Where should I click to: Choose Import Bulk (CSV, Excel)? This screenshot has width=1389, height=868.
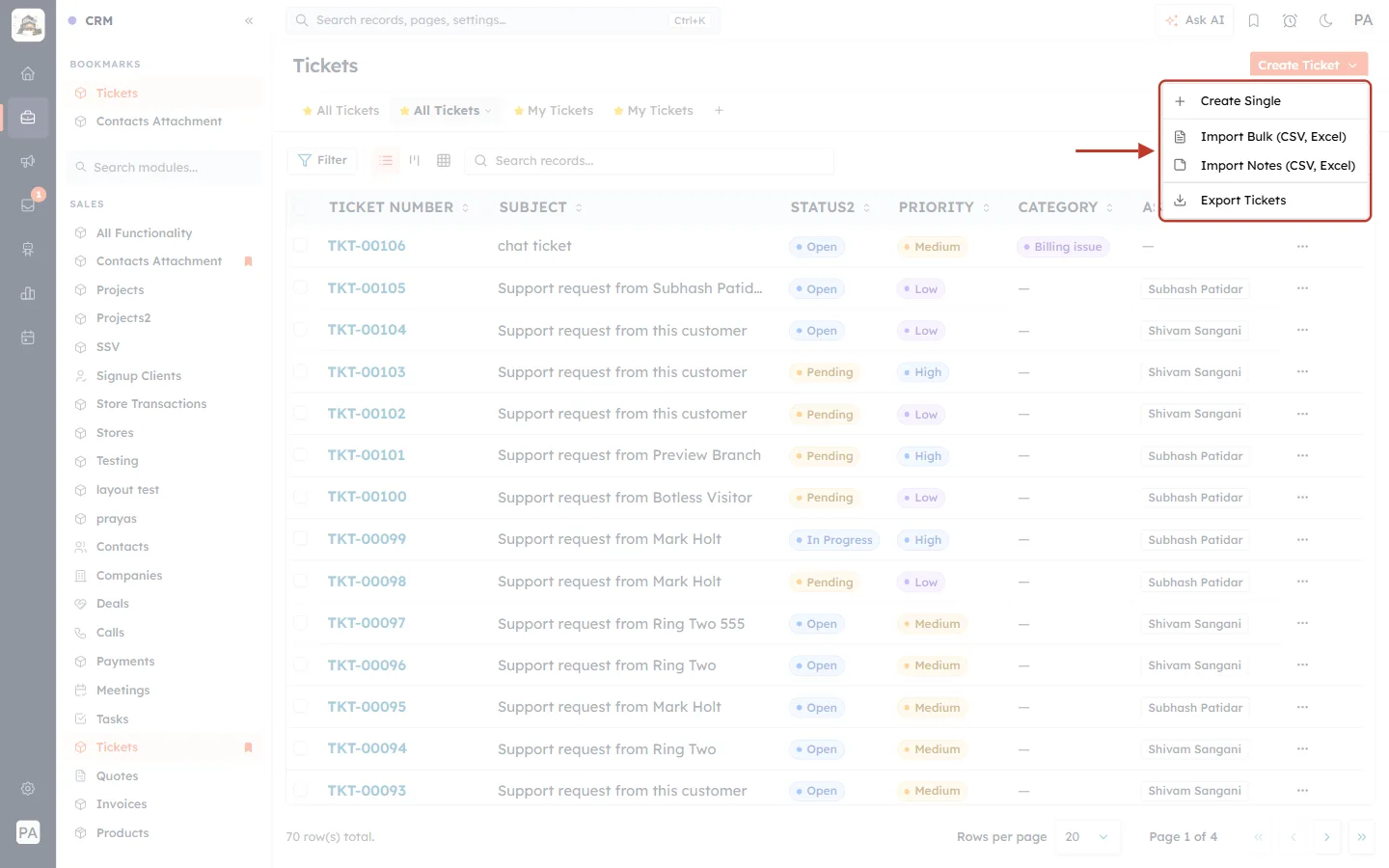1265,137
